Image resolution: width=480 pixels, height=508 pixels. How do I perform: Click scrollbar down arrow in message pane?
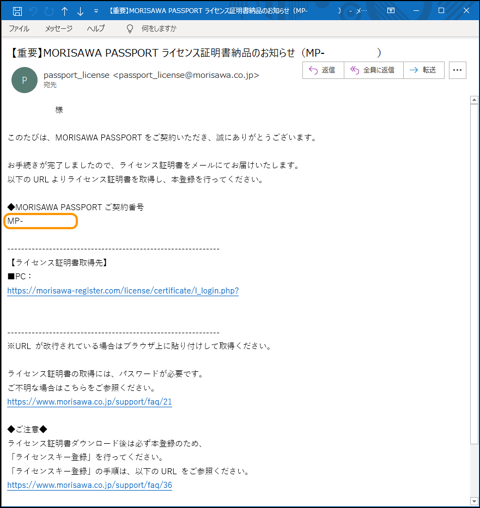pyautogui.click(x=474, y=501)
